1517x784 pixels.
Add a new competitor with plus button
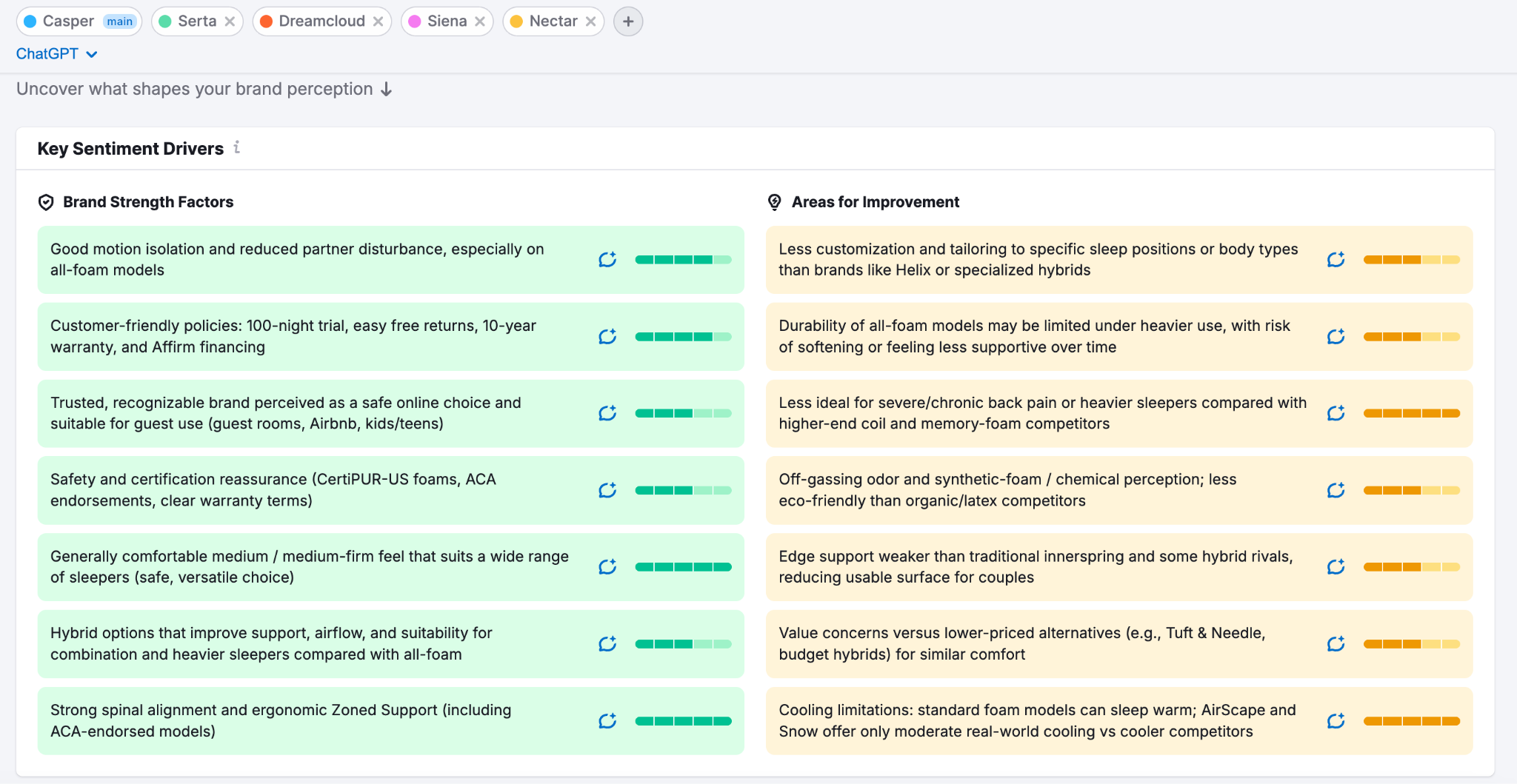[x=628, y=21]
